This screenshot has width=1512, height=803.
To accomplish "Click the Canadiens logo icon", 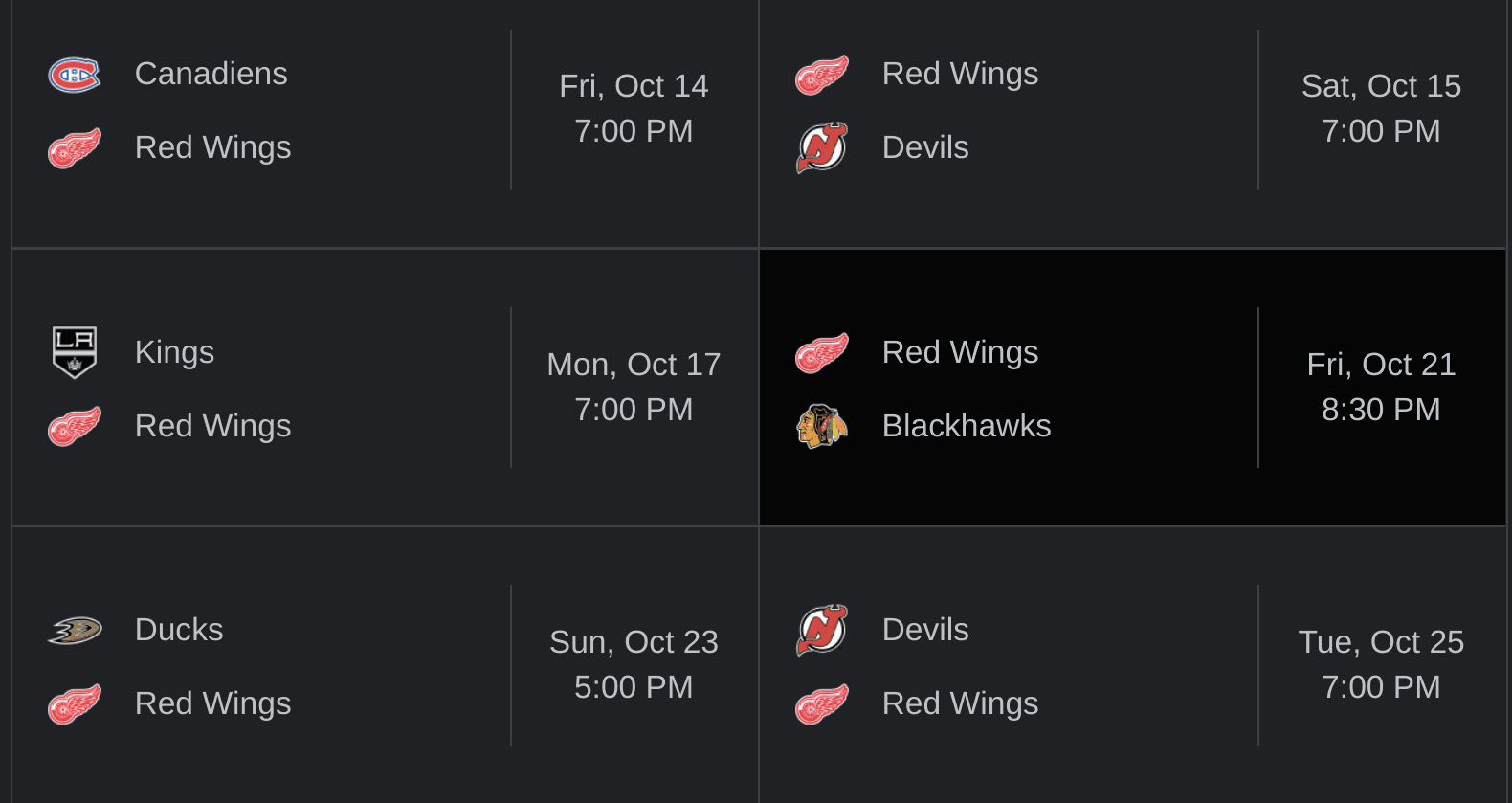I will 75,75.
